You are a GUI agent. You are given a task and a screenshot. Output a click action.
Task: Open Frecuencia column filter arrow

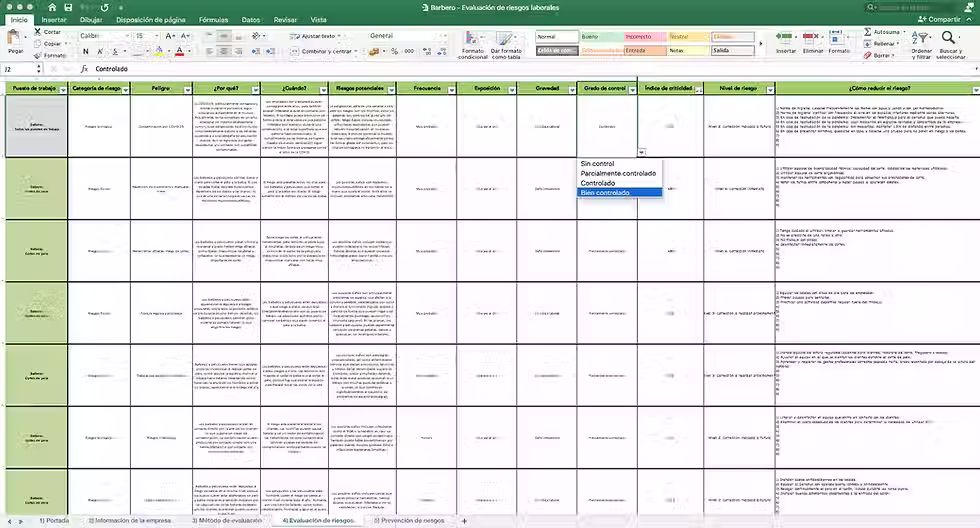[x=452, y=91]
